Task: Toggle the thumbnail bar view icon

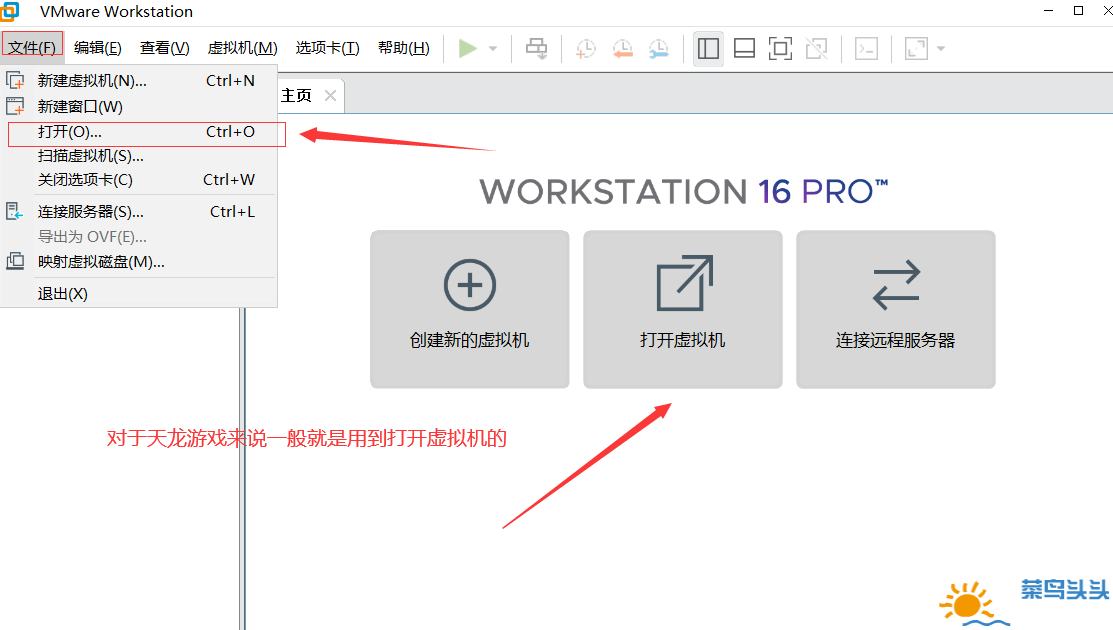Action: [x=745, y=49]
